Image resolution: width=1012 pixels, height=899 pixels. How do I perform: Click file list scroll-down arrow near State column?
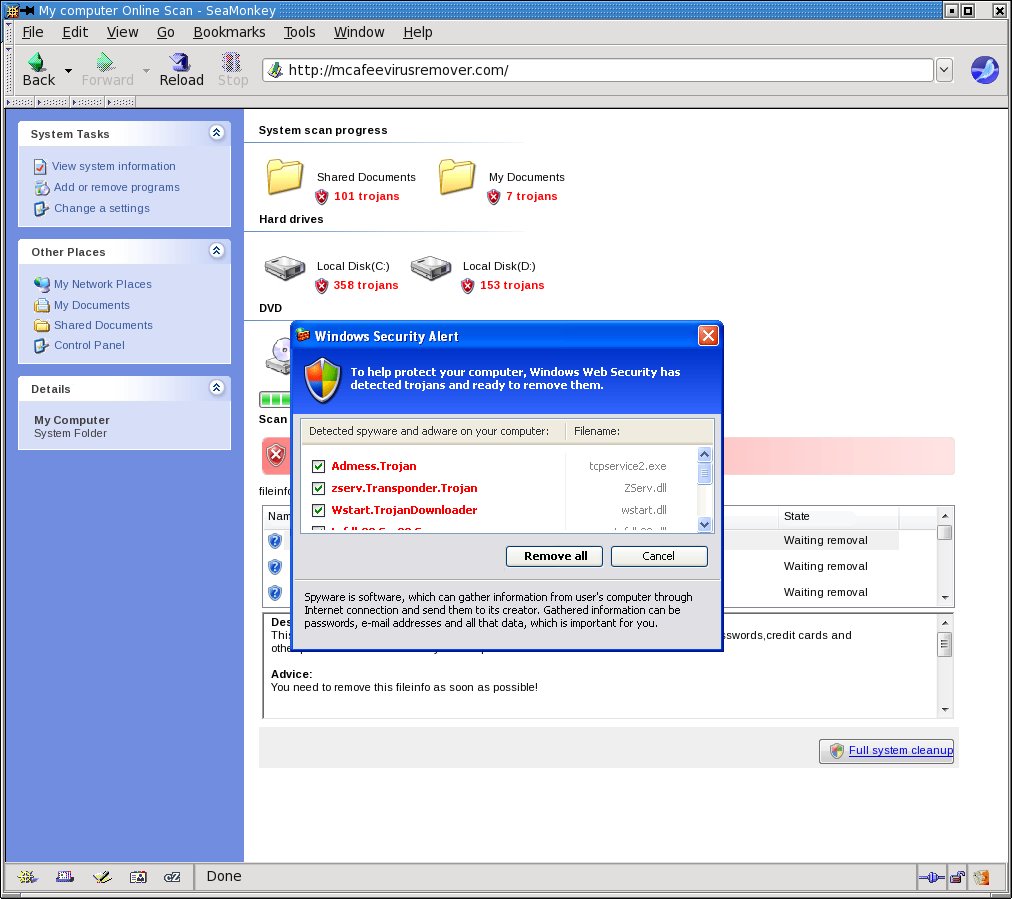tap(945, 598)
